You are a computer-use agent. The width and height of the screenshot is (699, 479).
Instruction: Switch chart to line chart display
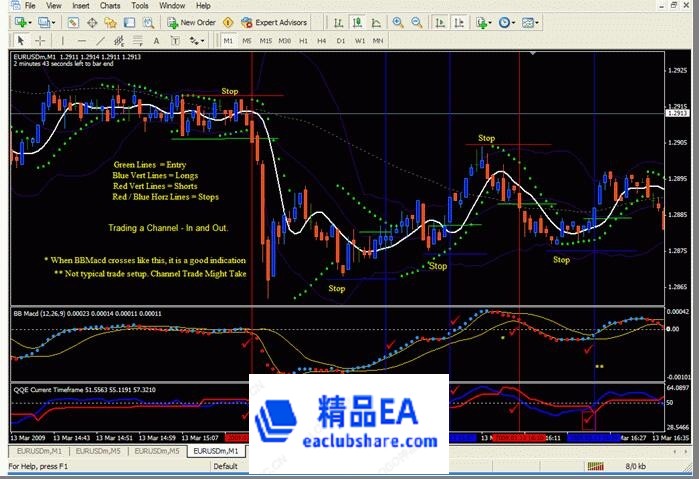click(x=377, y=21)
